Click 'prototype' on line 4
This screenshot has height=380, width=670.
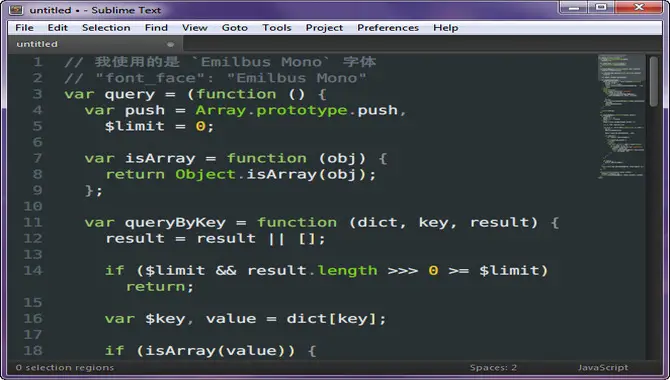[302, 111]
